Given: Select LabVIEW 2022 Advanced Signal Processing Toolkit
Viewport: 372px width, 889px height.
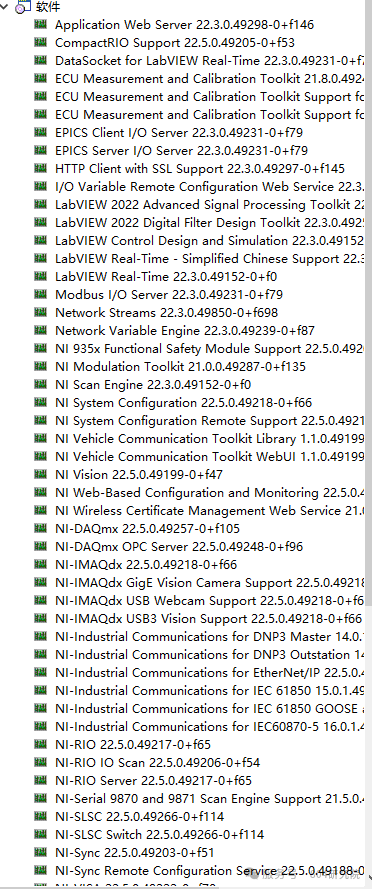Looking at the screenshot, I should coord(210,204).
